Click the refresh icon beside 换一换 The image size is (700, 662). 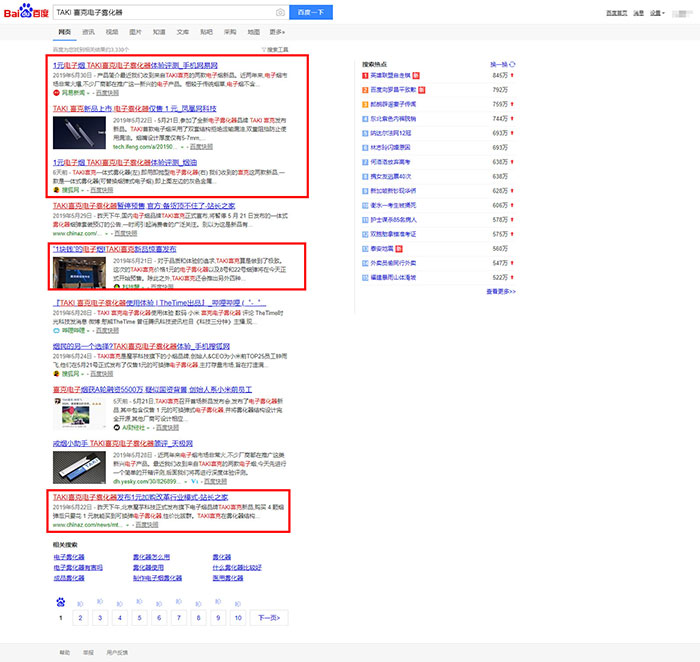coord(512,64)
